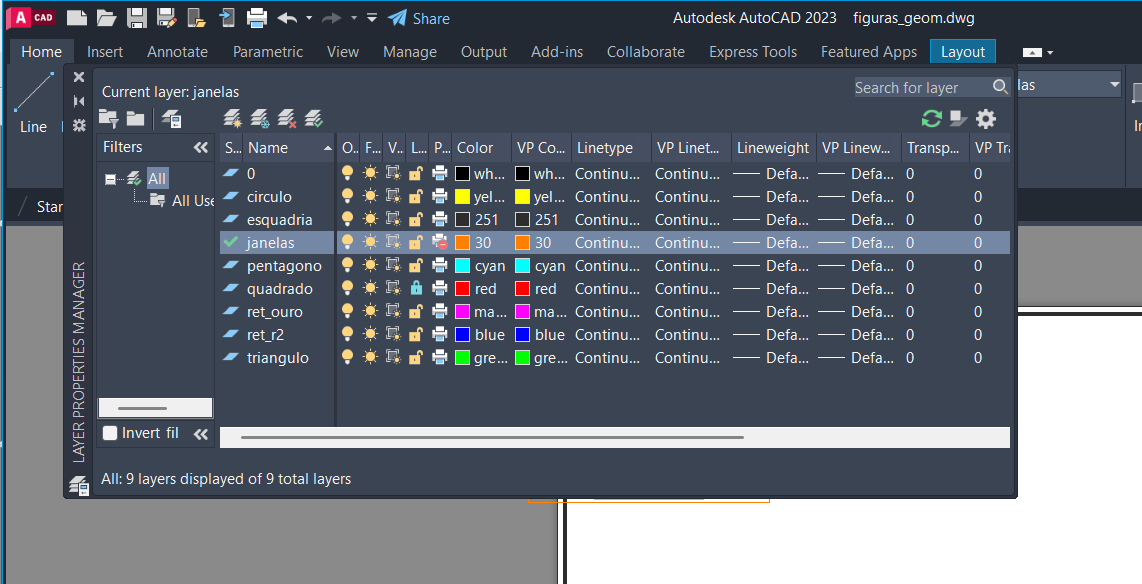Collapse the All filter tree node
Viewport: 1142px width, 584px height.
[110, 178]
